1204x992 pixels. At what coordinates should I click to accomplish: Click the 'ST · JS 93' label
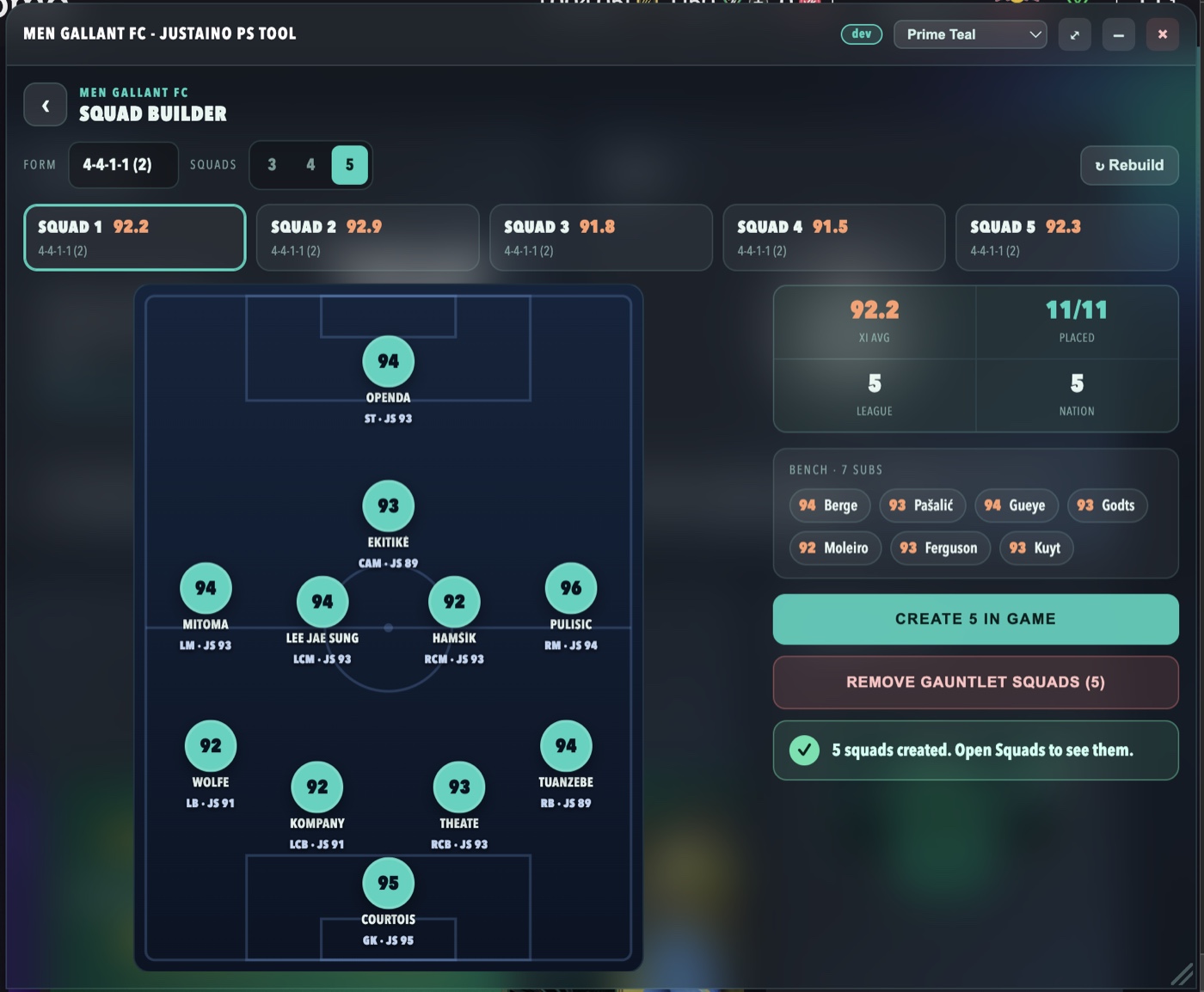[x=388, y=419]
